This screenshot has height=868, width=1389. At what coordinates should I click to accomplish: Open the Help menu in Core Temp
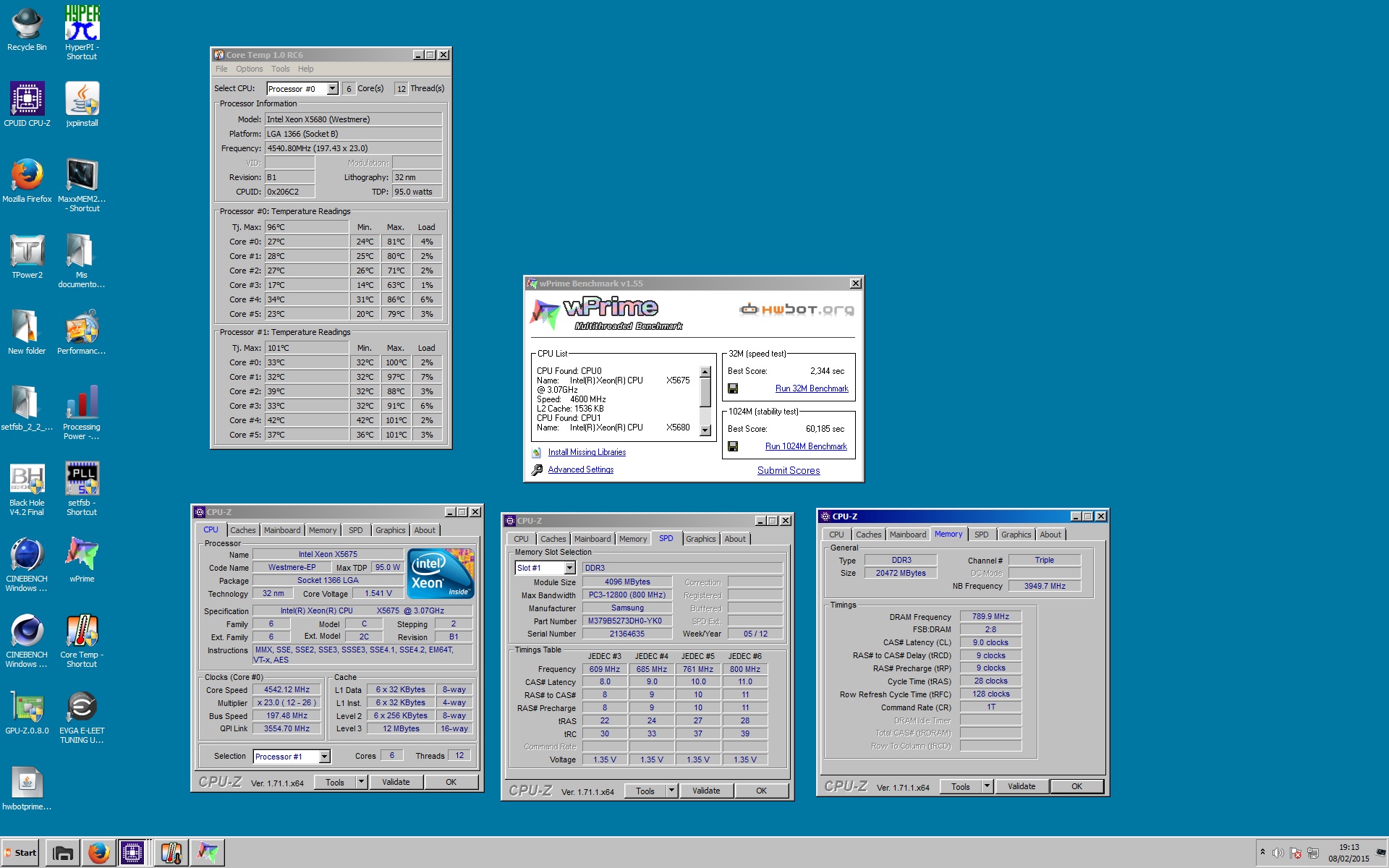306,69
